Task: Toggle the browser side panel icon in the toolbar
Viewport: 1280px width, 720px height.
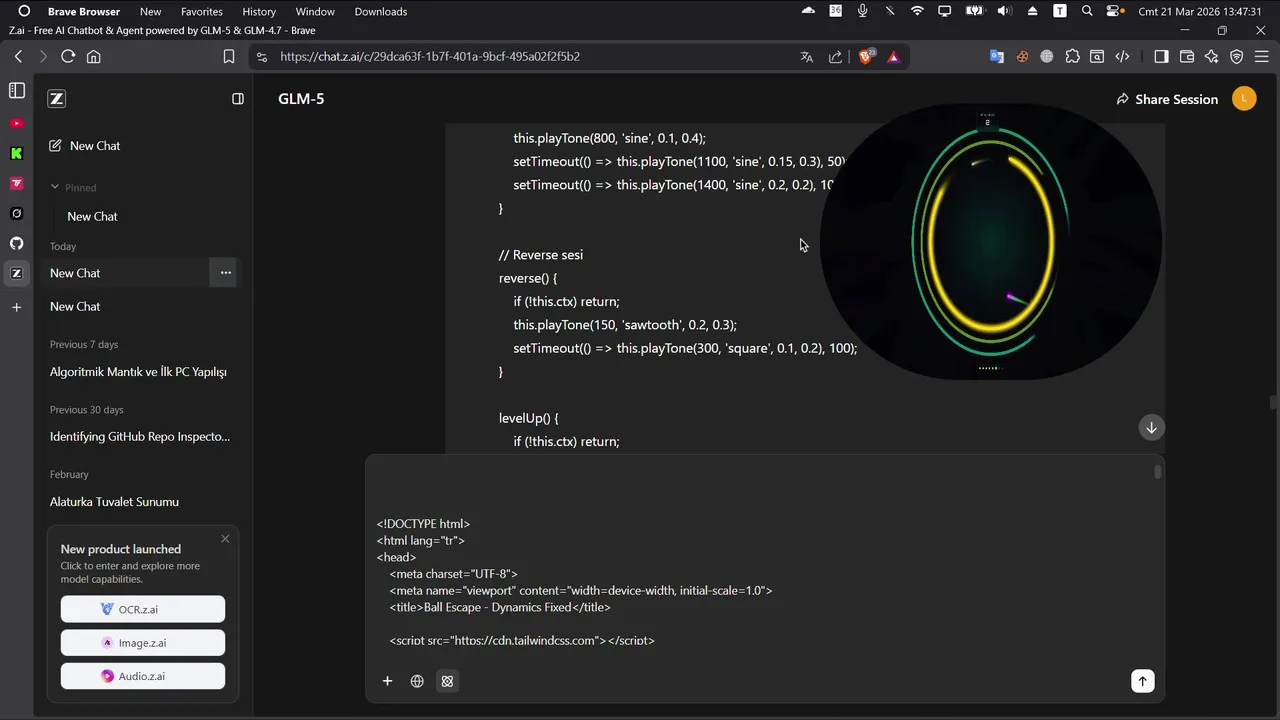Action: point(1161,57)
